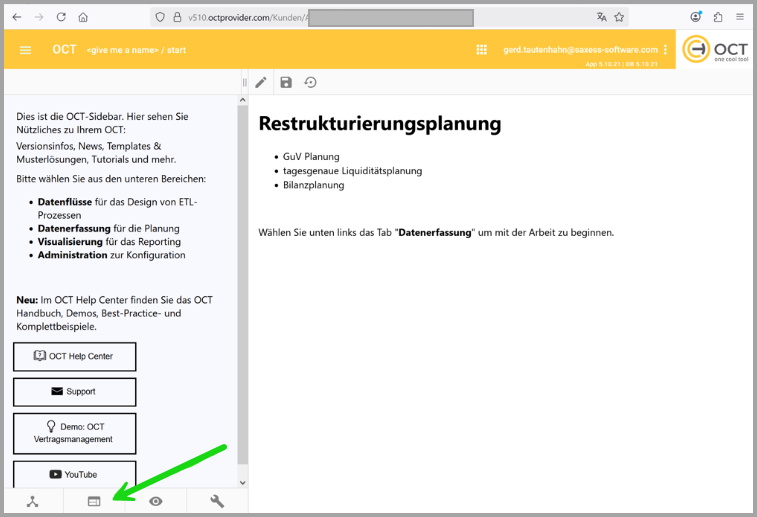Switch to Datenerfassung window tab icon

[x=94, y=502]
